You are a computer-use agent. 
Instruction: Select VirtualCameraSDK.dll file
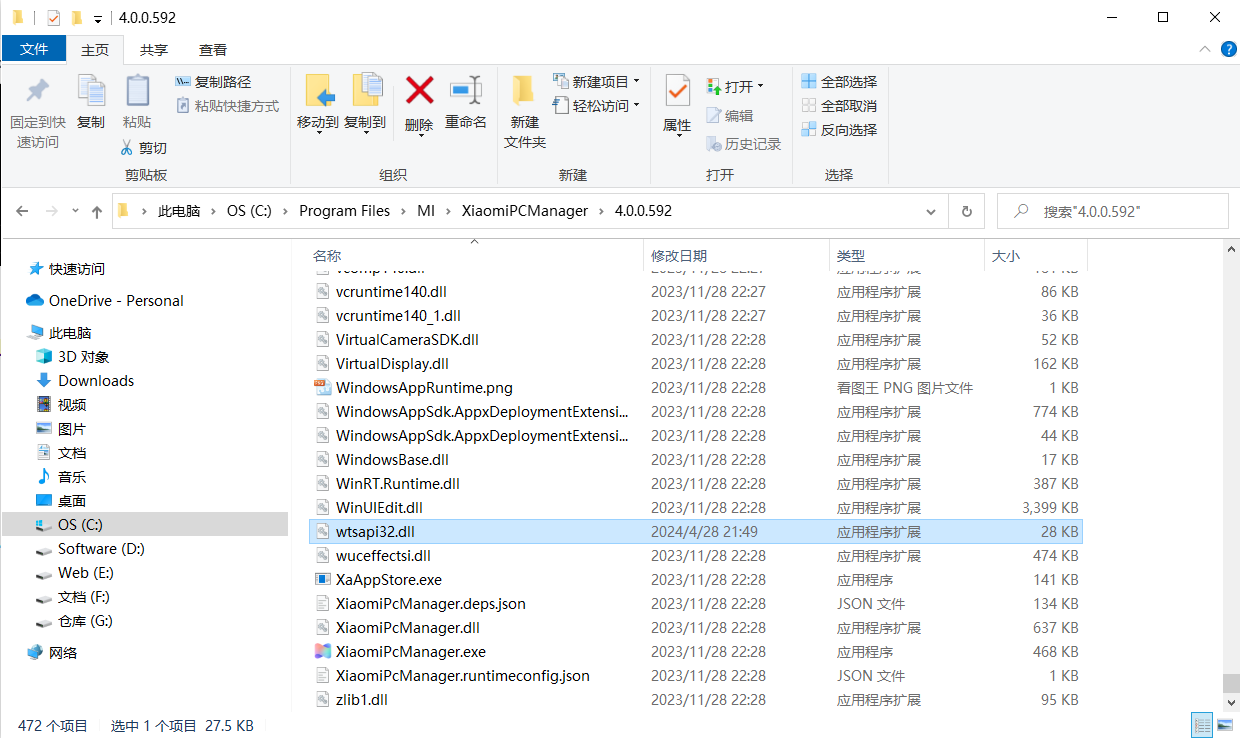point(407,340)
